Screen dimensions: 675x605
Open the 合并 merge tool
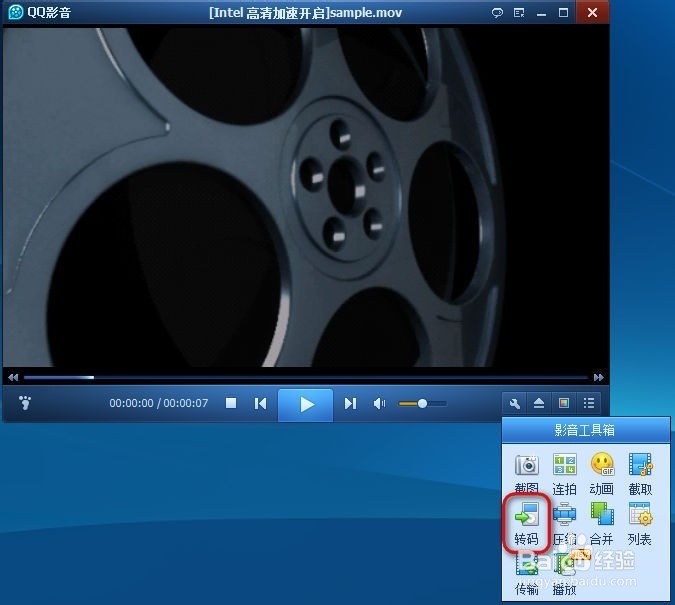pyautogui.click(x=602, y=524)
